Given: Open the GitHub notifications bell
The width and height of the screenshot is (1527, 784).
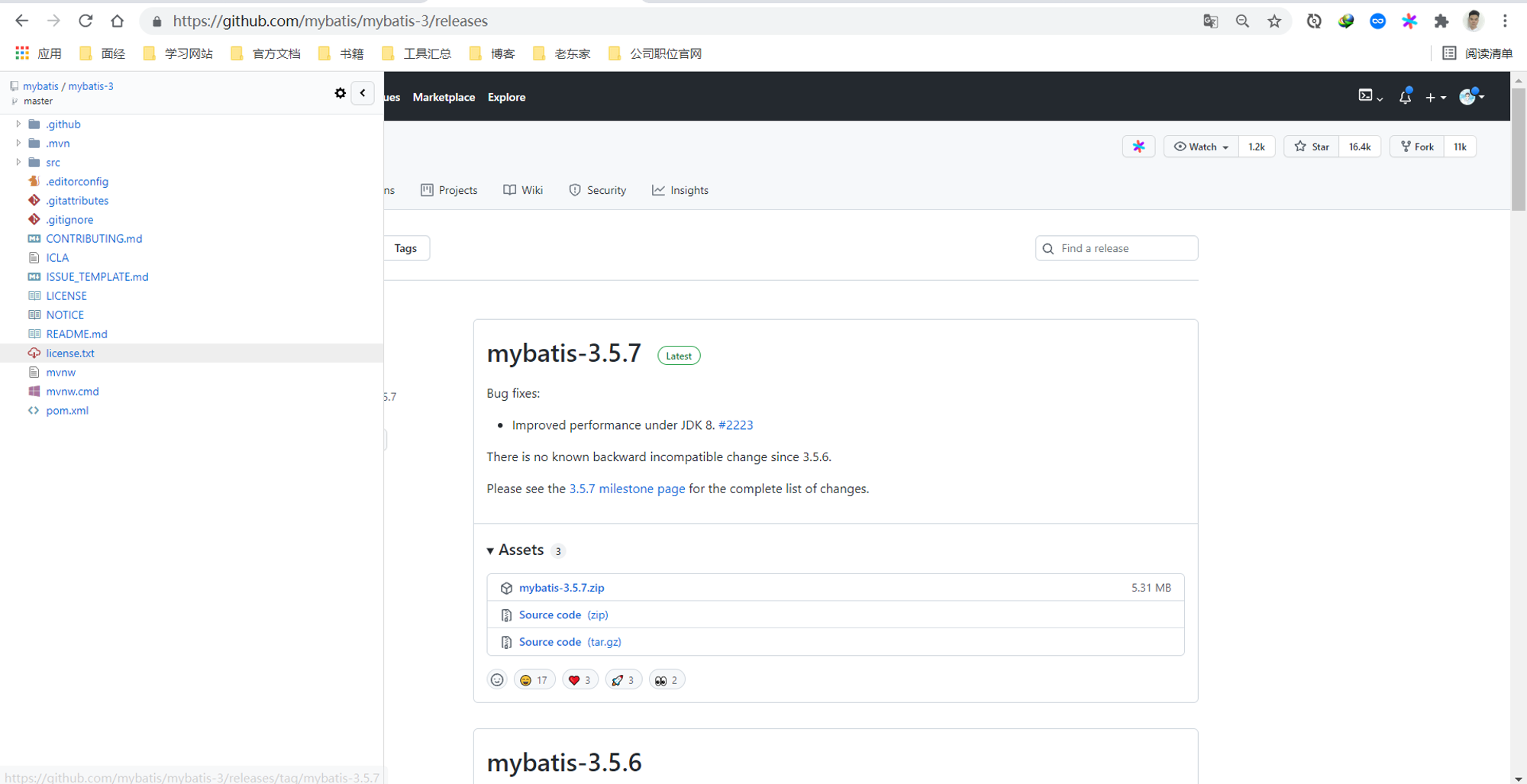Looking at the screenshot, I should (x=1405, y=97).
